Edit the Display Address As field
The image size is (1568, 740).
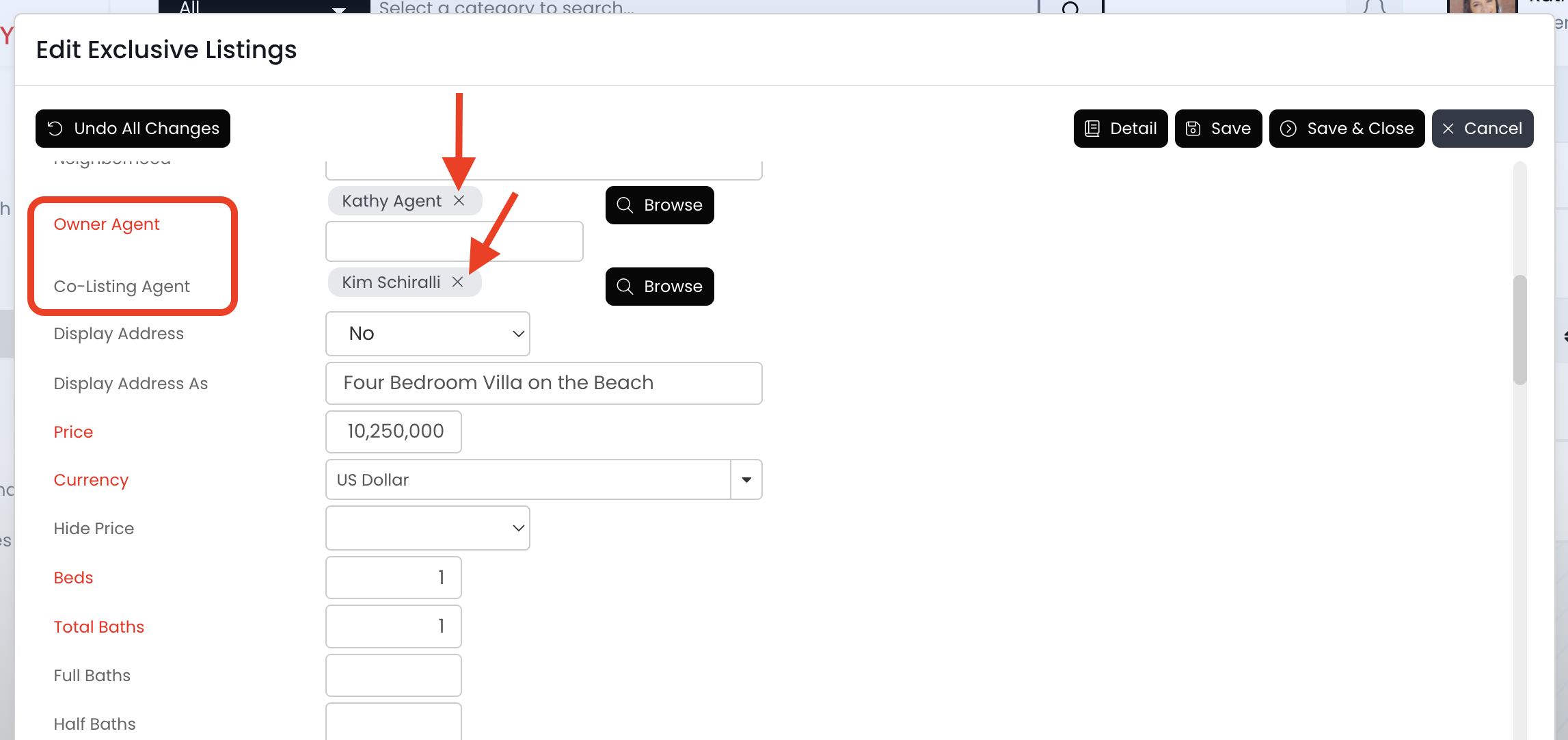pos(543,383)
